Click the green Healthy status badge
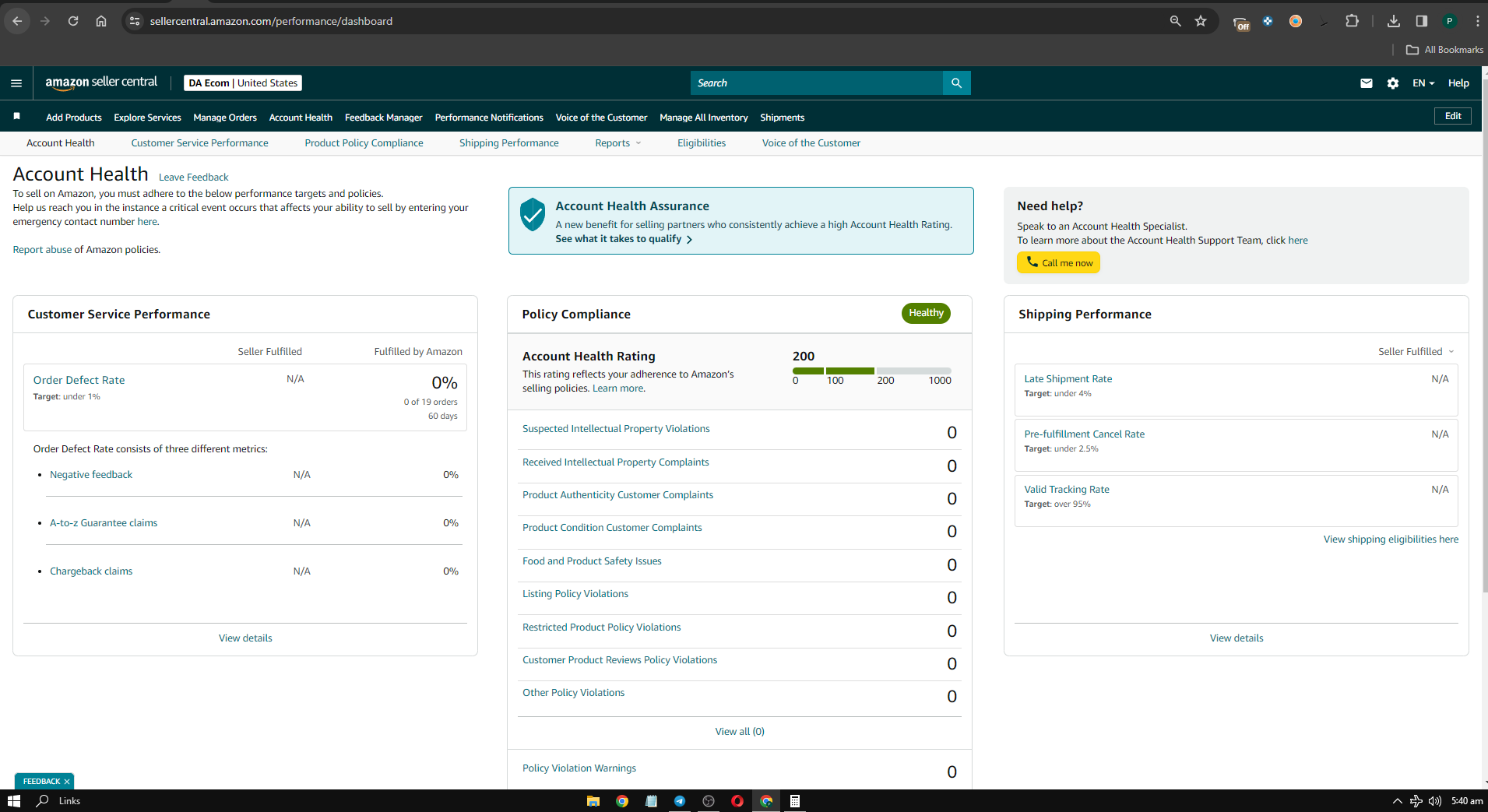Image resolution: width=1488 pixels, height=812 pixels. [926, 313]
